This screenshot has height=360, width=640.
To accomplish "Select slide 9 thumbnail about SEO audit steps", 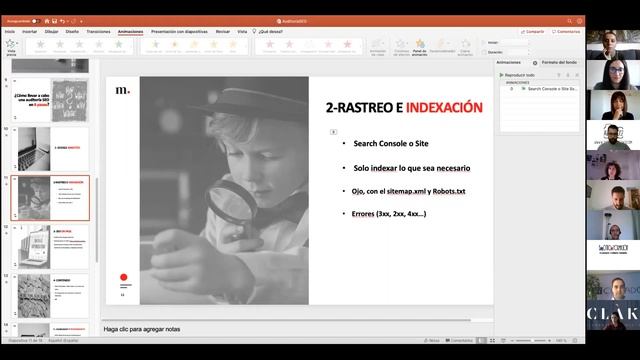I will 50,100.
